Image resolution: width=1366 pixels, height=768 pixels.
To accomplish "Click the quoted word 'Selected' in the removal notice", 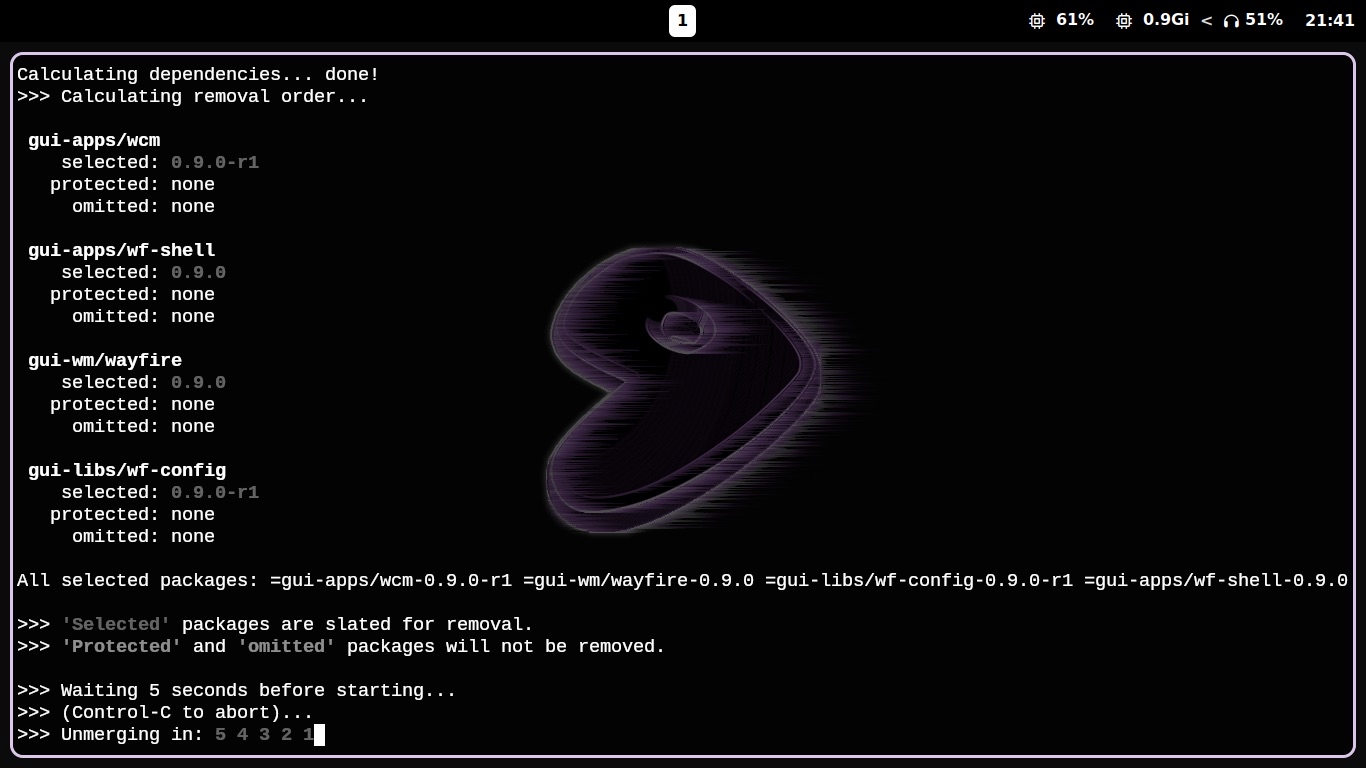I will tap(116, 624).
